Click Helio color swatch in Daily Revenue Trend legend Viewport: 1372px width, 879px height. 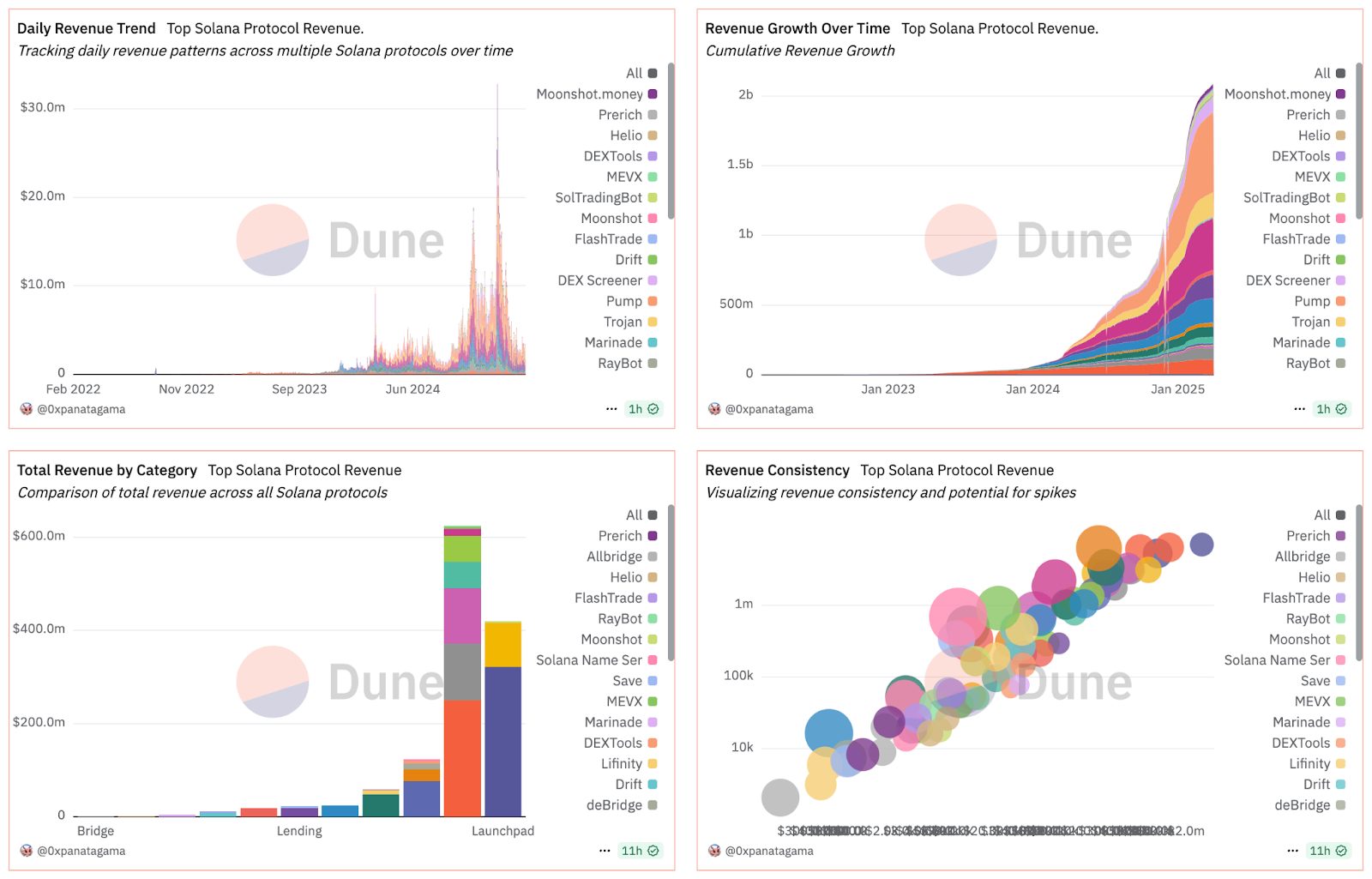(653, 135)
